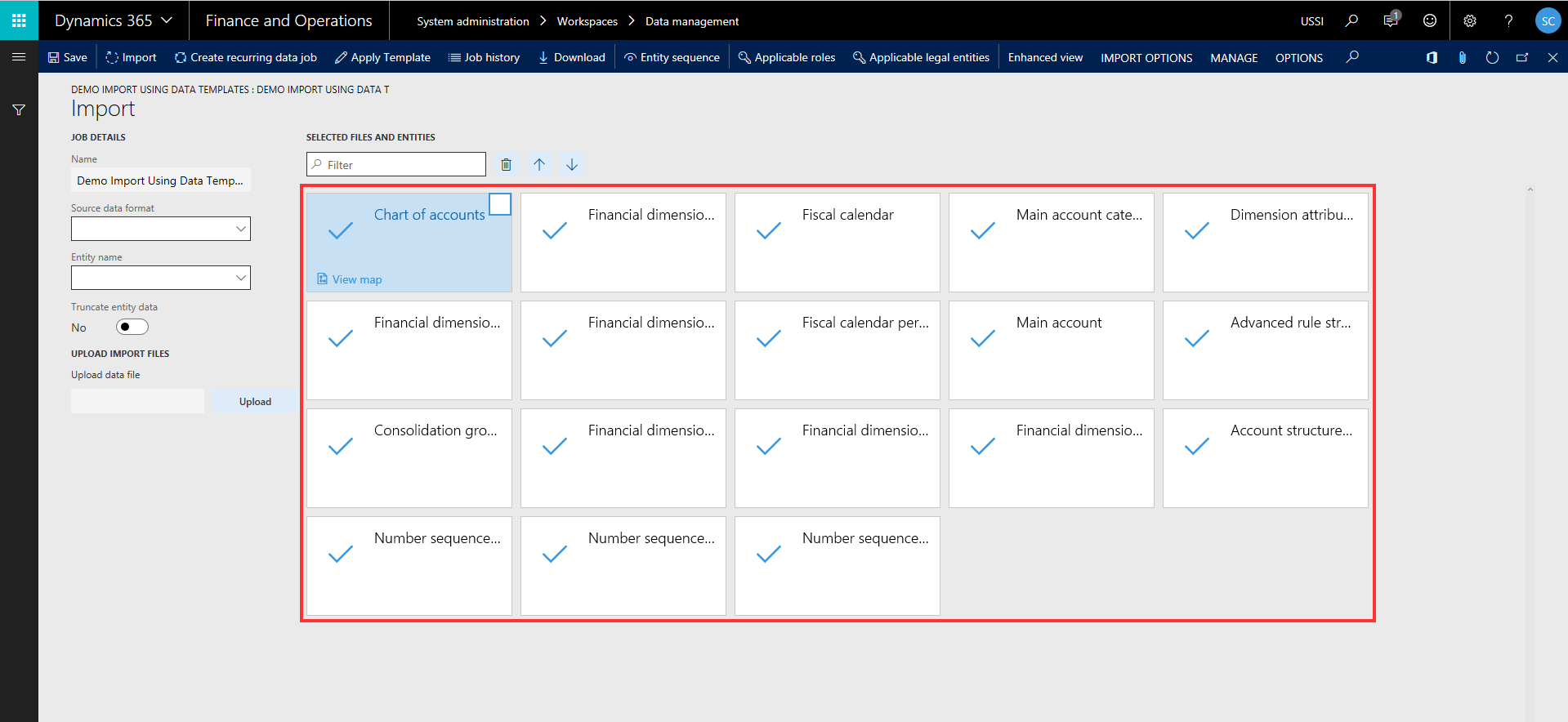Check the Chart of accounts tile checkbox
Viewport: 1568px width, 722px height.
(500, 204)
